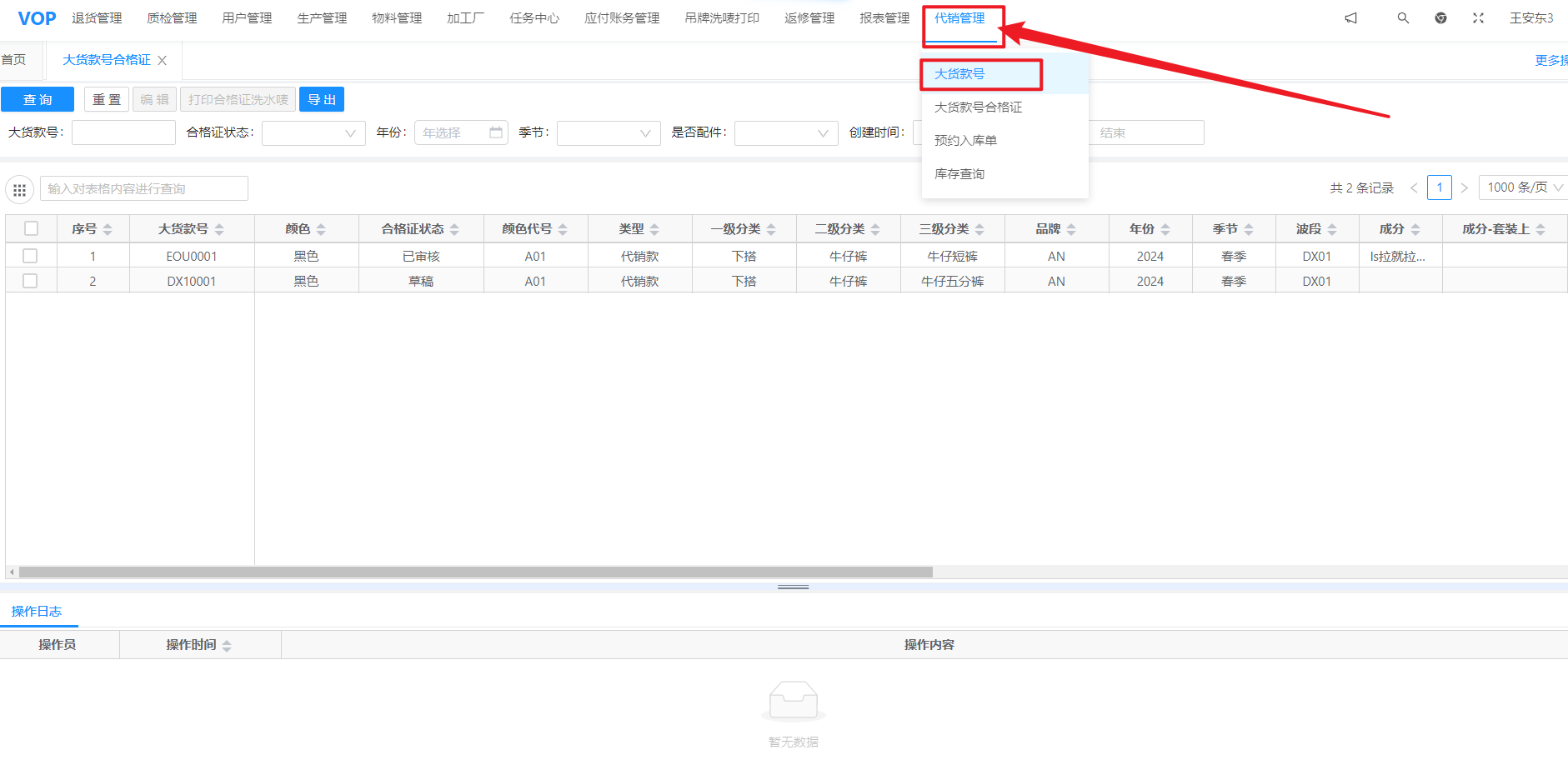Click the calendar icon in 年份 field

[x=496, y=132]
